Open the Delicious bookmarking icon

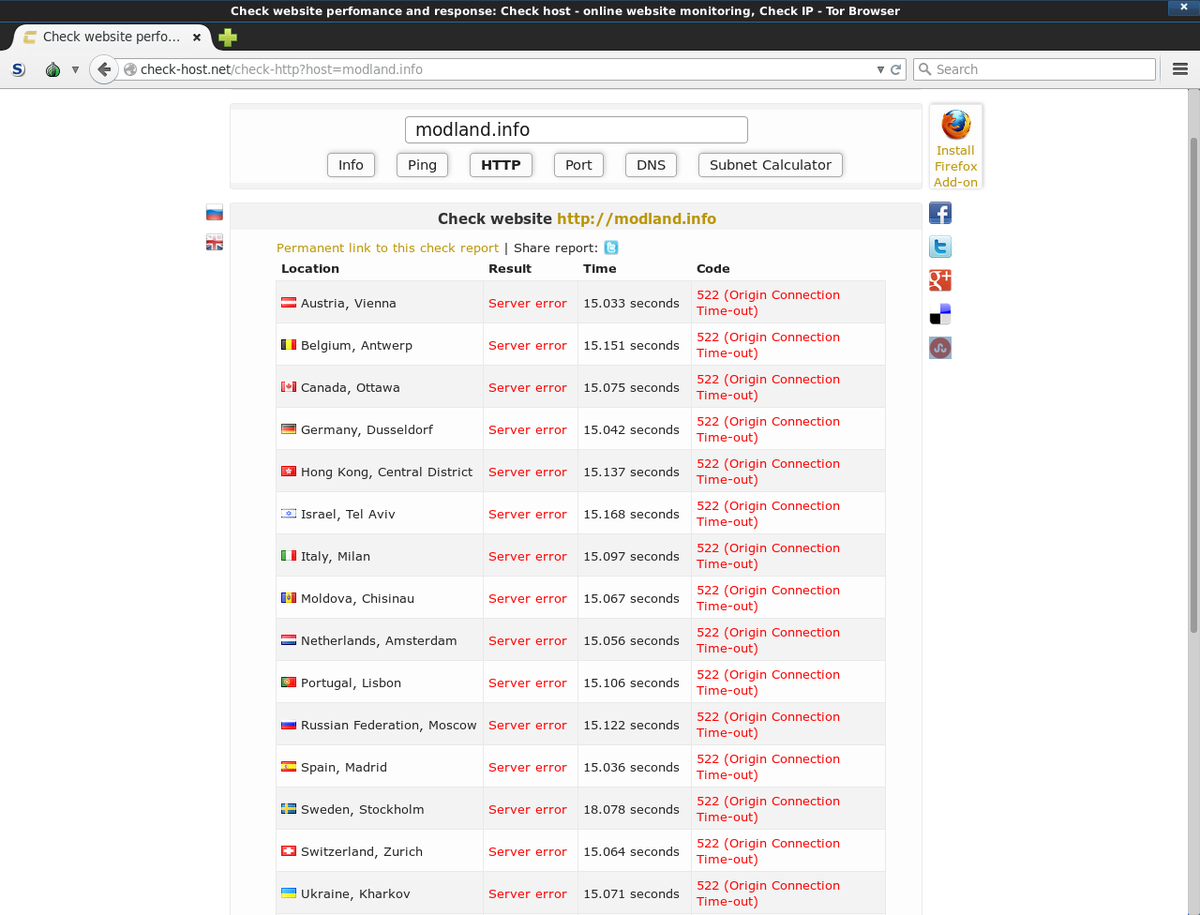[x=939, y=313]
